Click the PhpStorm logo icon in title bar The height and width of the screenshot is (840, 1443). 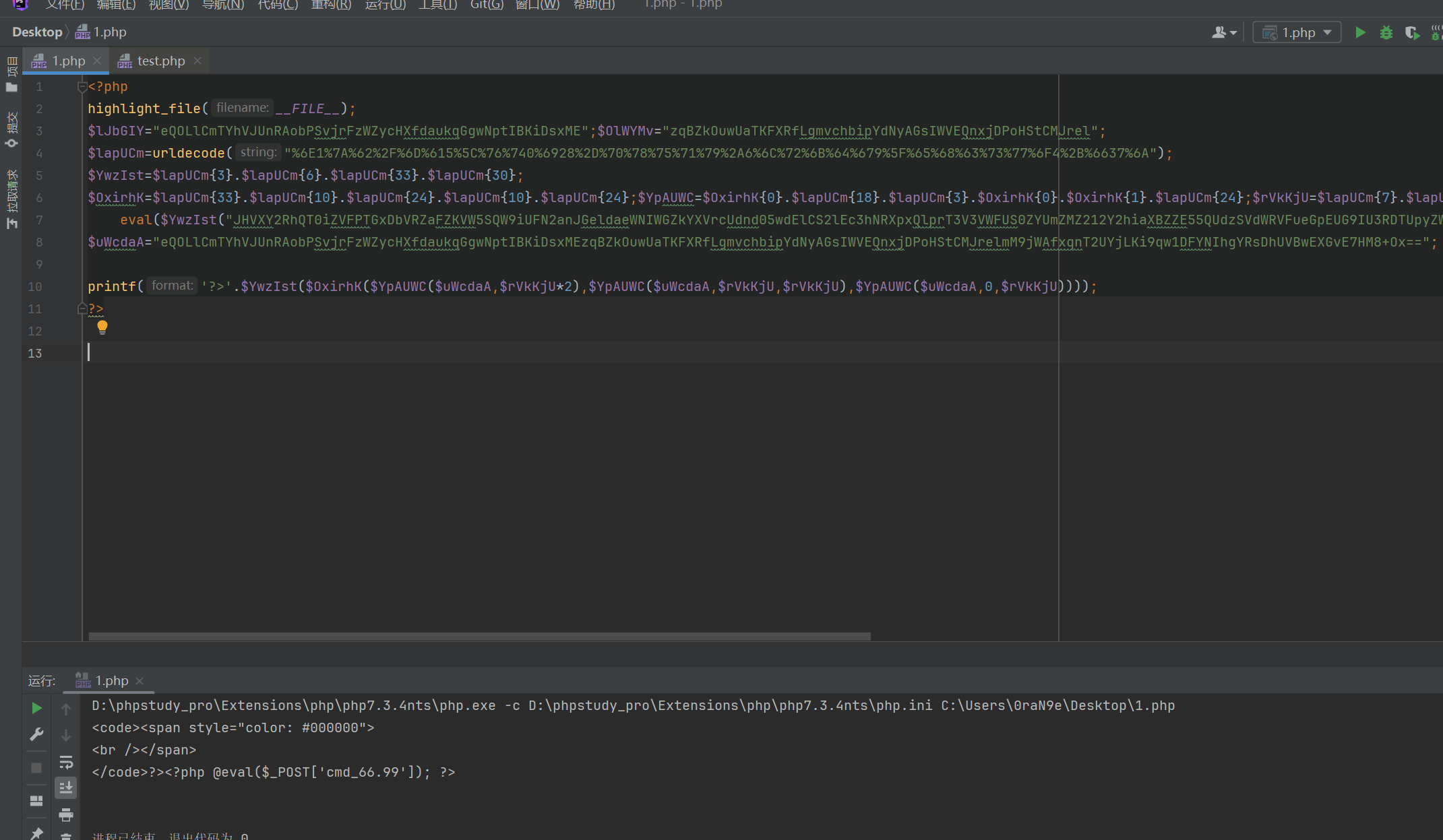click(x=20, y=4)
